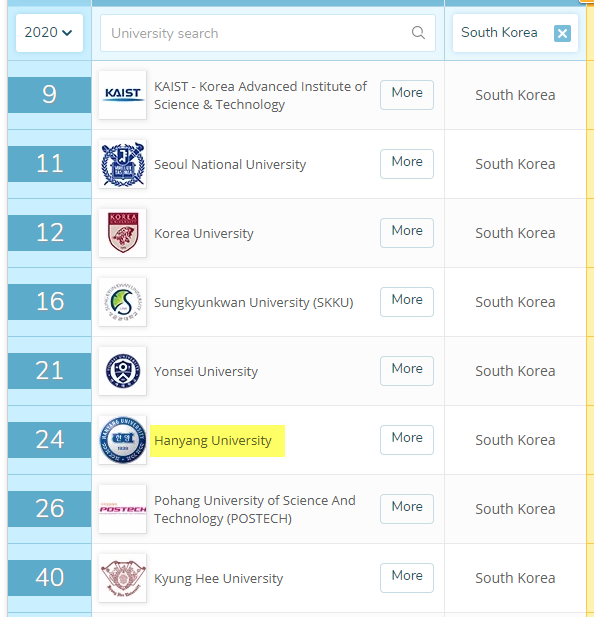
Task: Click the Sungkyunkwan University logo
Action: (x=122, y=302)
